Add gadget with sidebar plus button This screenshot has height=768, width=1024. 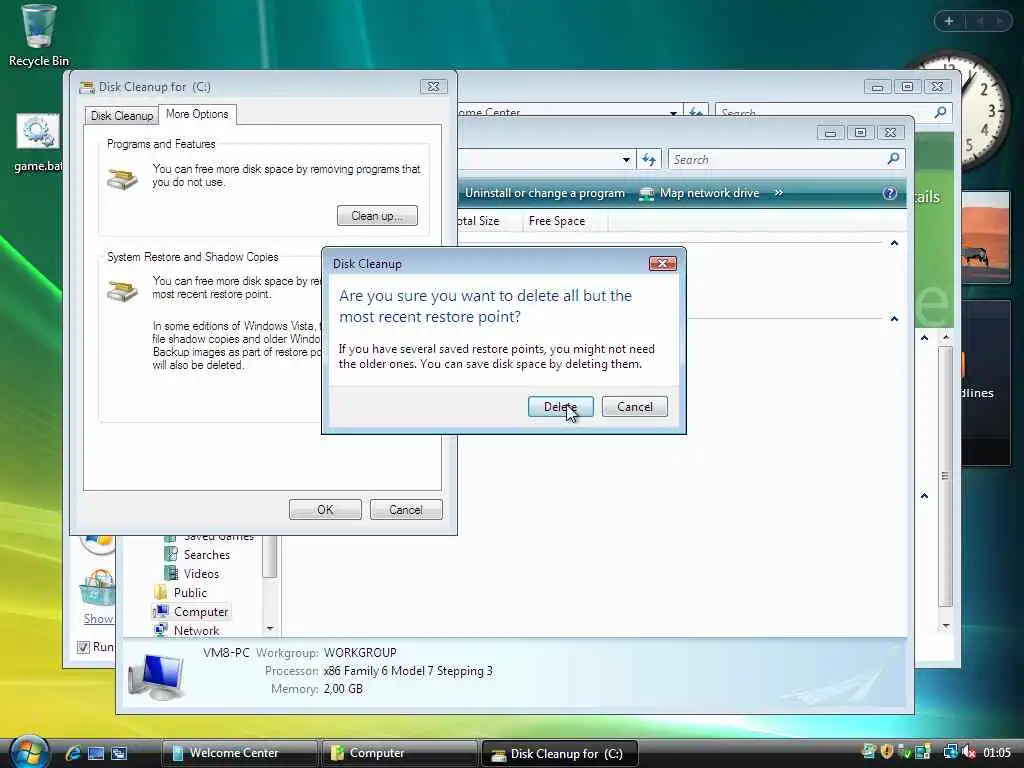pyautogui.click(x=949, y=22)
